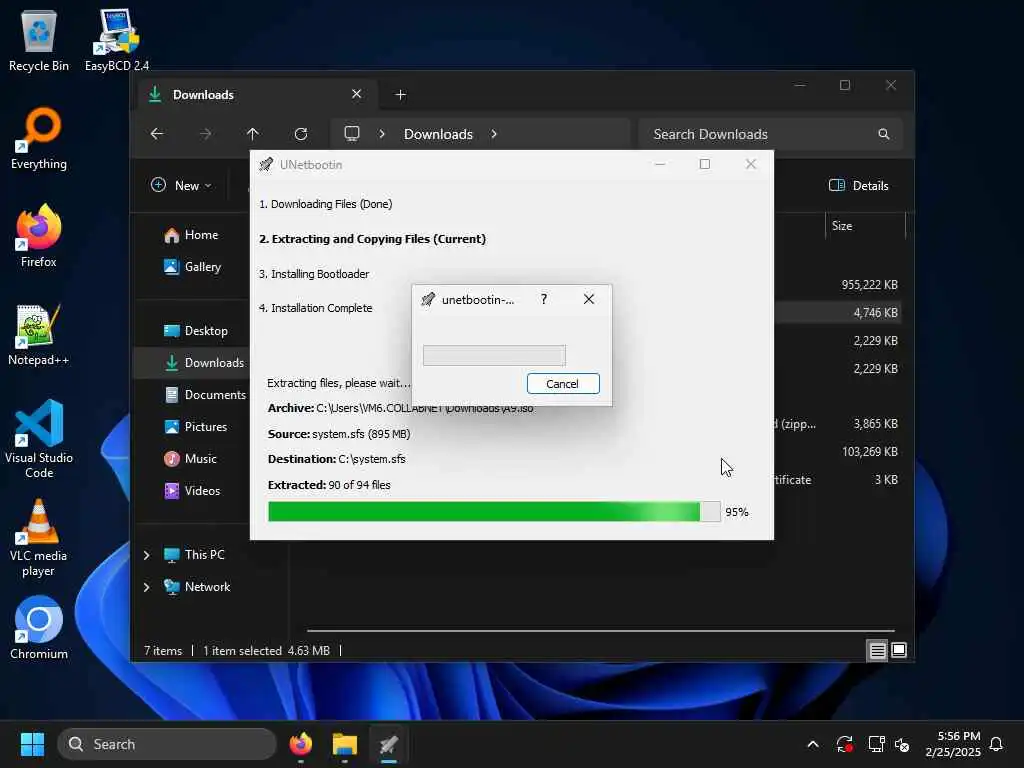Click the small progress bar in unetbootin dialog
1024x768 pixels.
click(494, 355)
